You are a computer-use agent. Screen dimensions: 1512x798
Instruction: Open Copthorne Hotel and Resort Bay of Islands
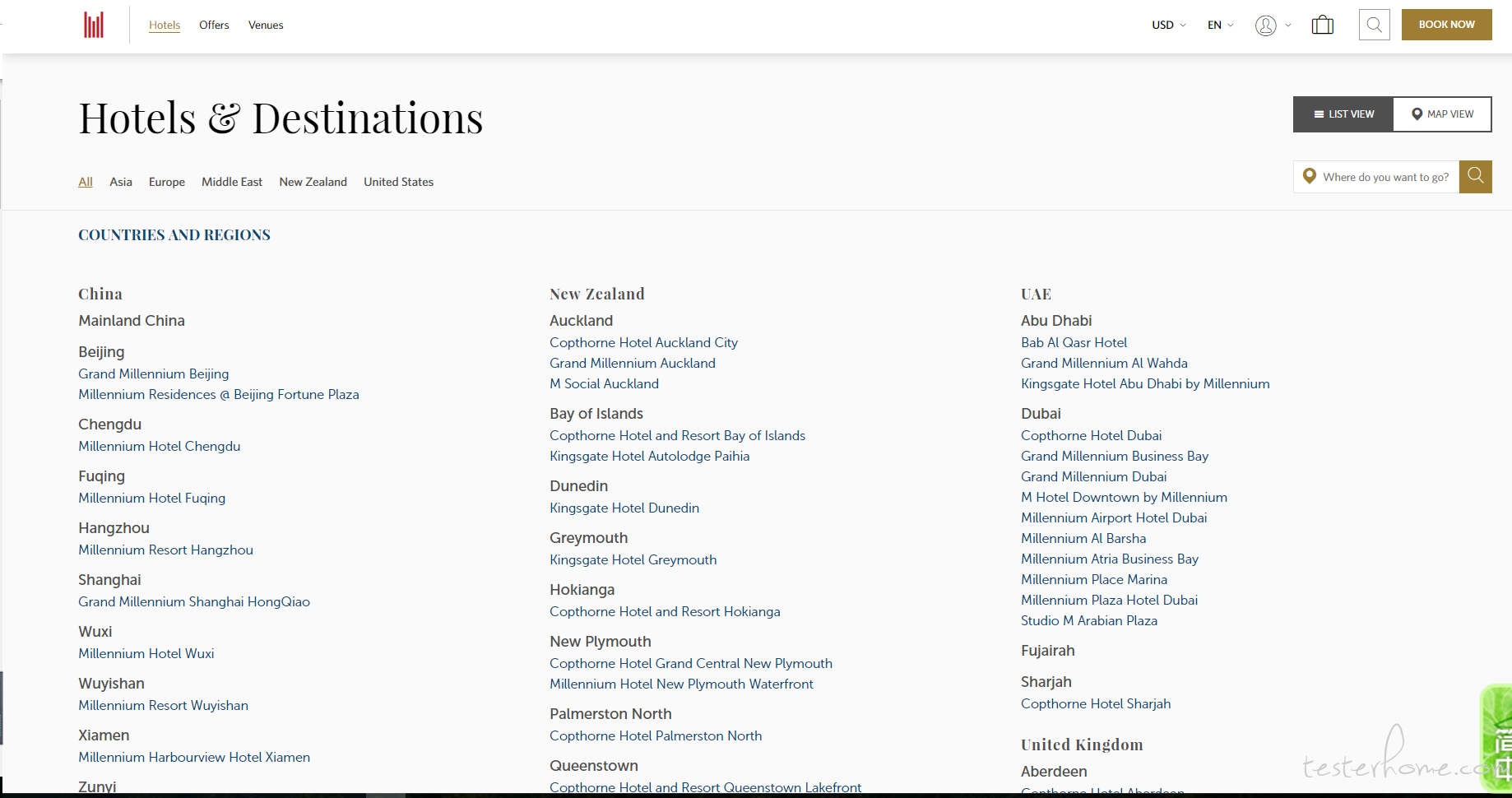(678, 435)
